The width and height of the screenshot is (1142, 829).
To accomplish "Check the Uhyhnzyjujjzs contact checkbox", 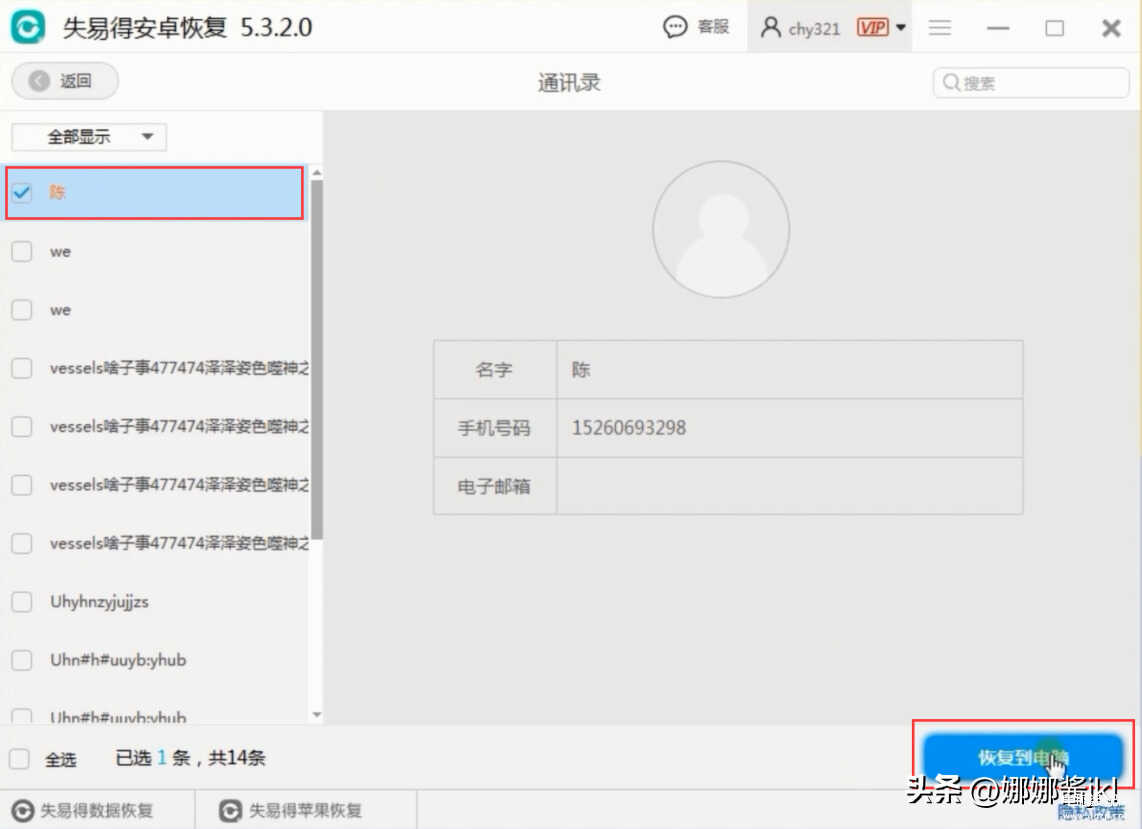I will 22,602.
